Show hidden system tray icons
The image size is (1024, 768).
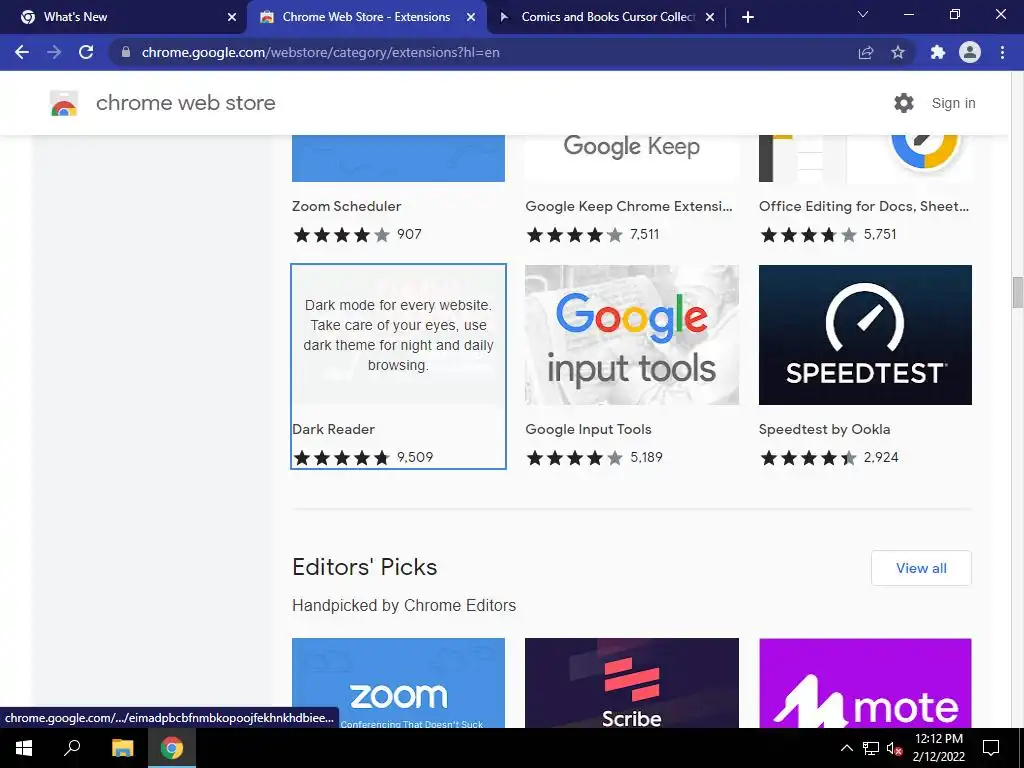point(846,748)
